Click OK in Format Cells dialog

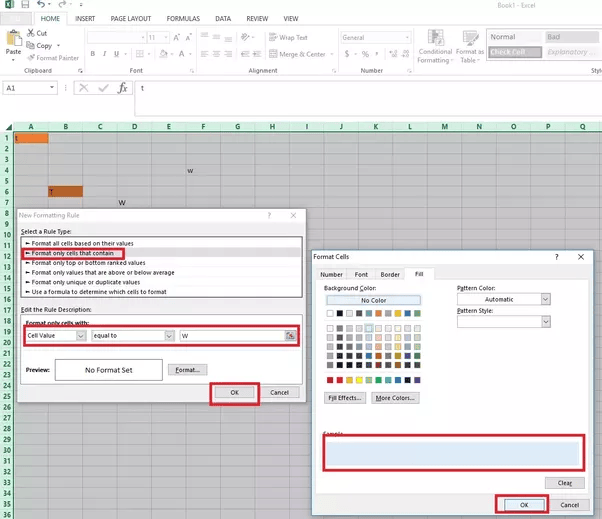click(524, 505)
